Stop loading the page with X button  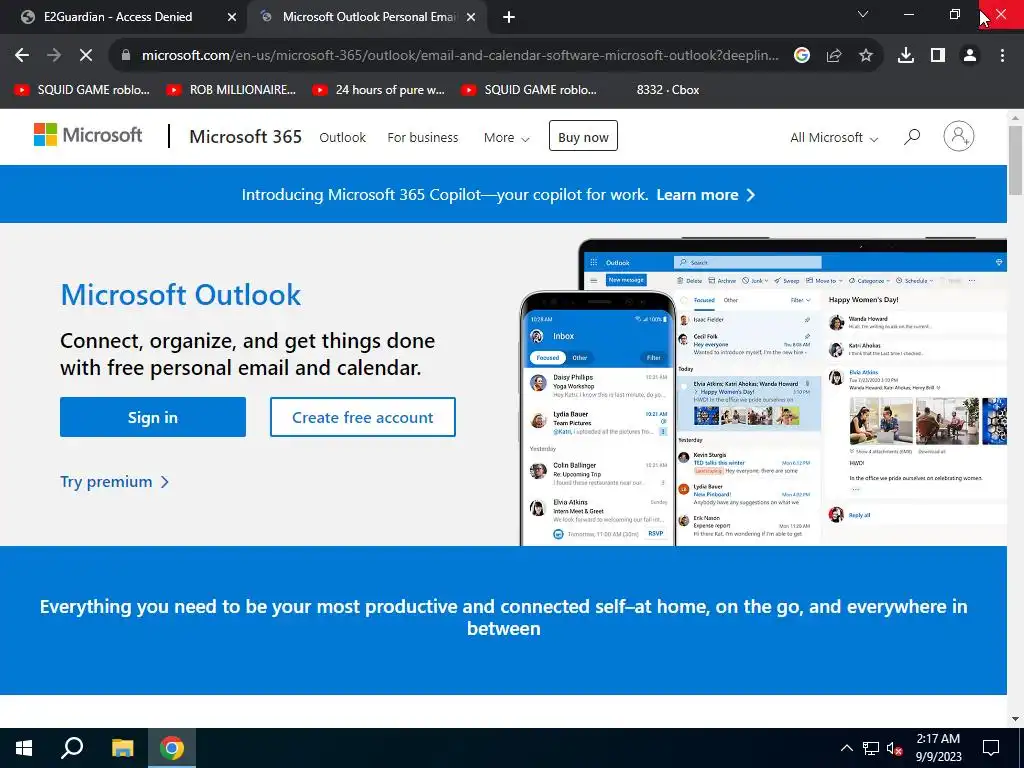pos(86,56)
